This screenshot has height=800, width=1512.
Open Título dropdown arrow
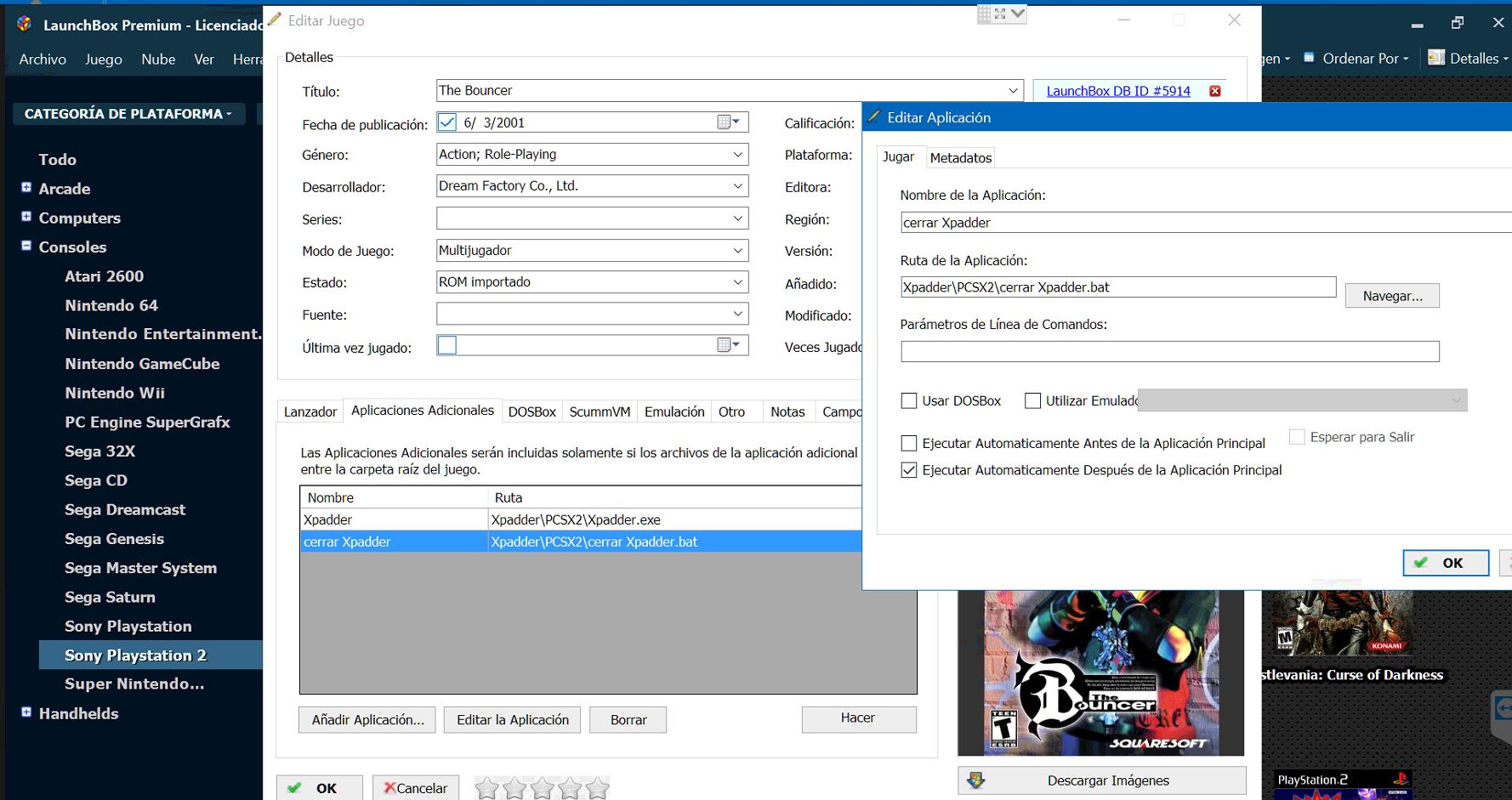point(1013,91)
